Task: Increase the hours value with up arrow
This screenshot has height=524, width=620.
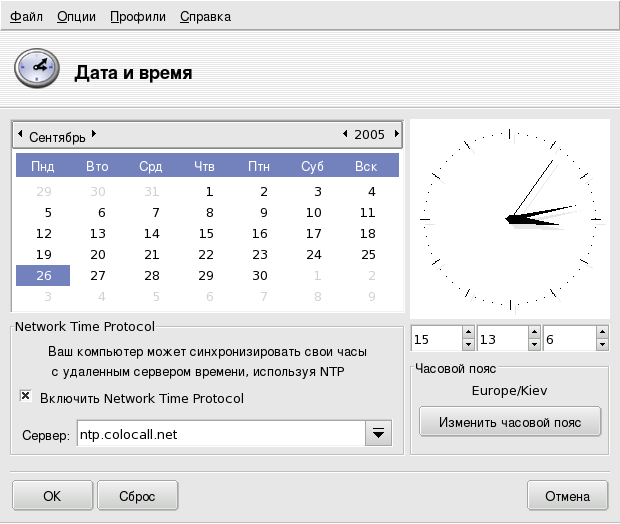Action: pos(468,335)
